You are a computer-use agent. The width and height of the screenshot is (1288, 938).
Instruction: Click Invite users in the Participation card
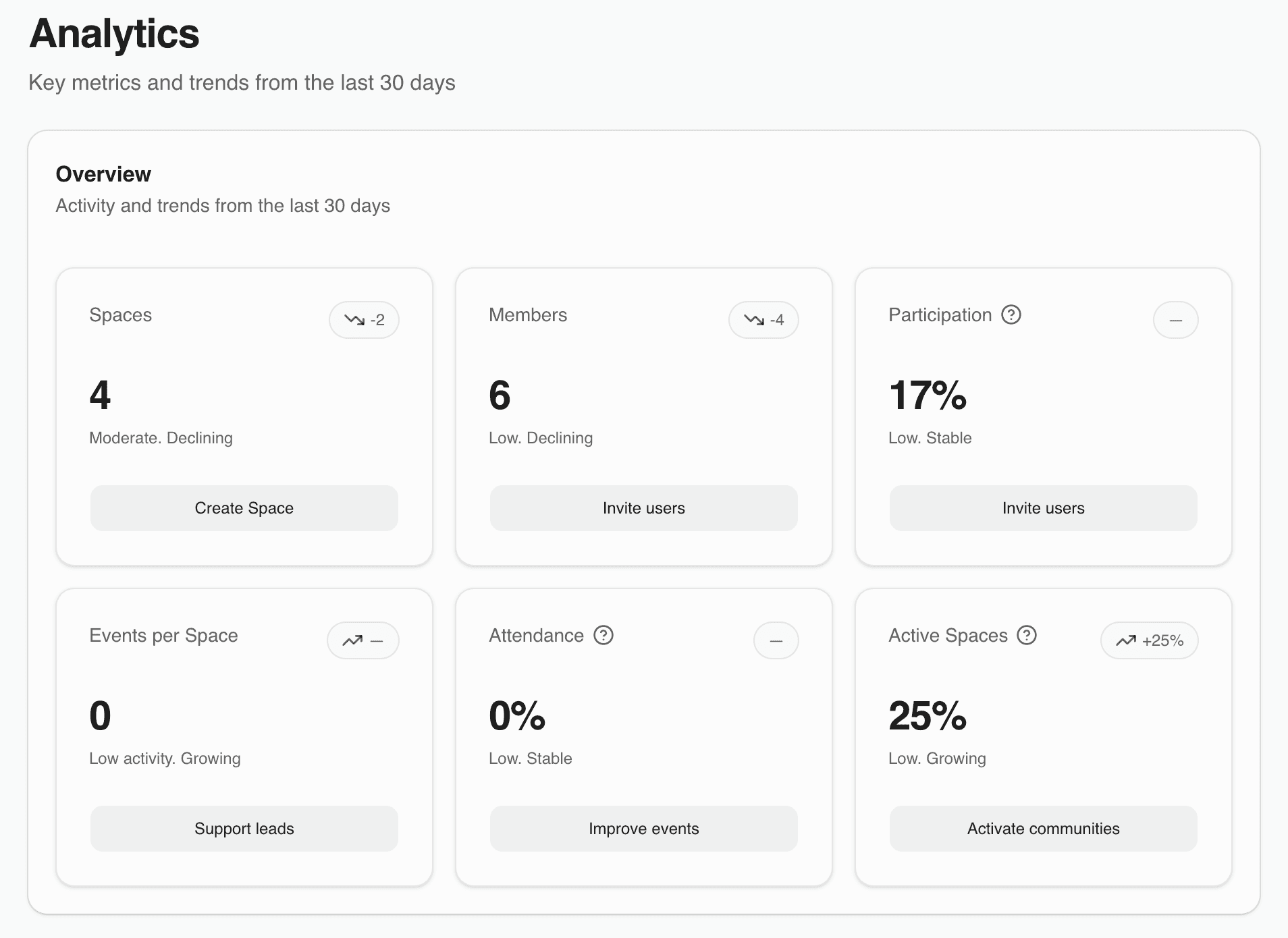1044,508
